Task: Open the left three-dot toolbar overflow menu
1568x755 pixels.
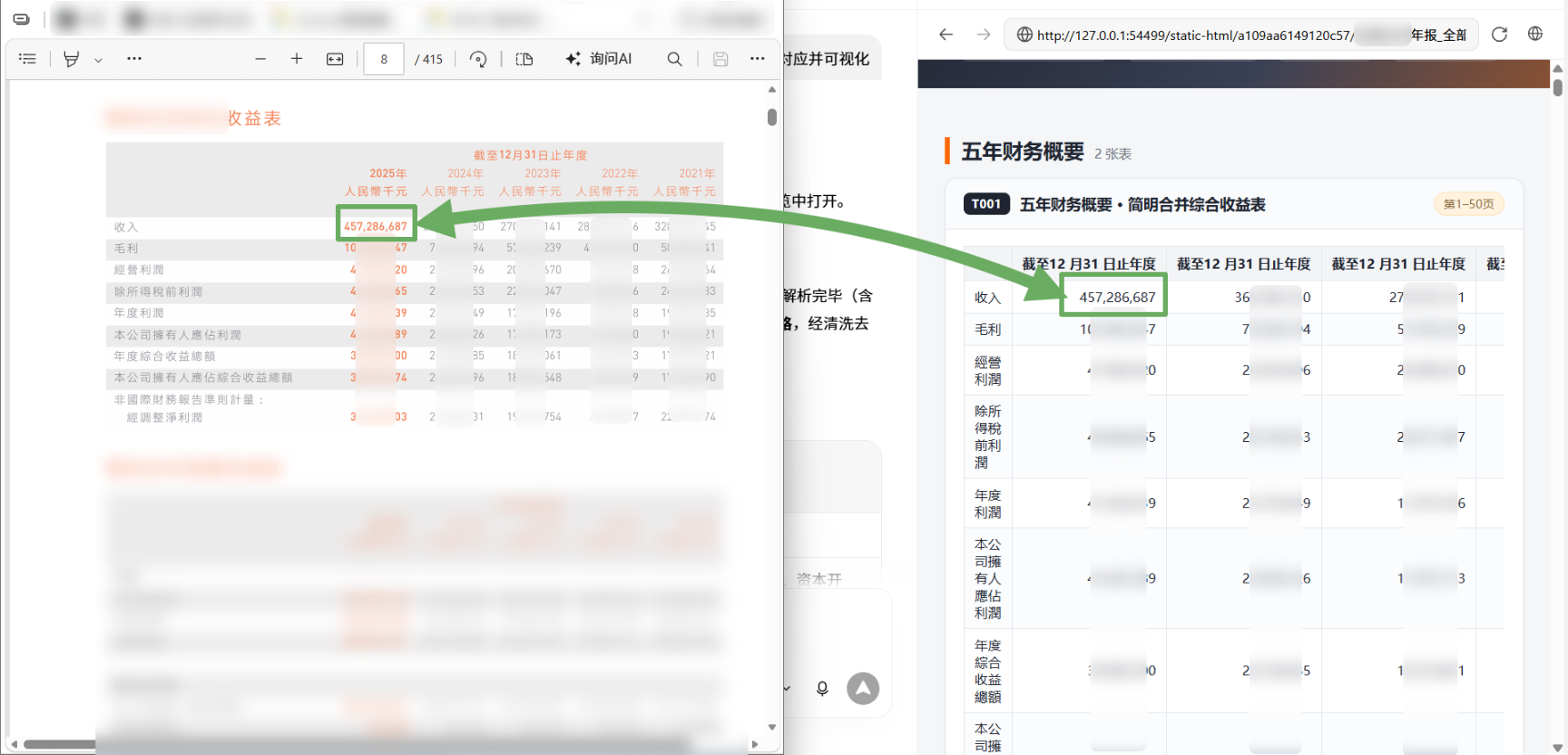Action: [x=134, y=58]
